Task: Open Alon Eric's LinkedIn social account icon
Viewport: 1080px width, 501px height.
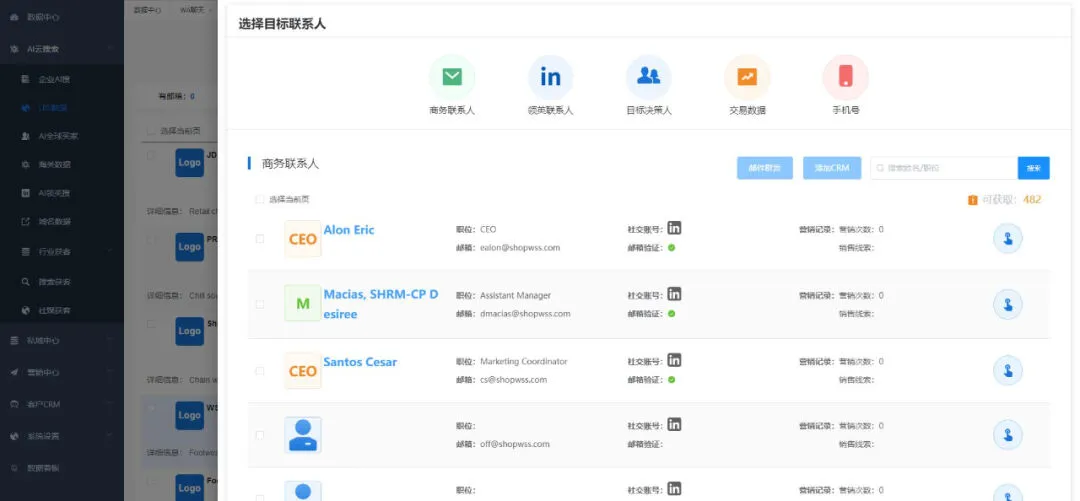Action: tap(674, 228)
